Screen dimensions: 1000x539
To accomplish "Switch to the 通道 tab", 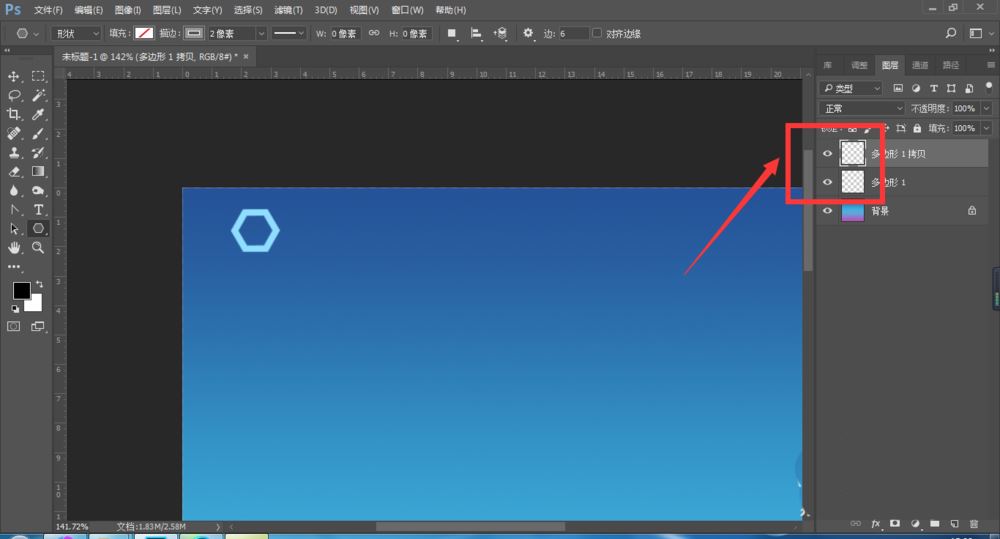I will [920, 65].
